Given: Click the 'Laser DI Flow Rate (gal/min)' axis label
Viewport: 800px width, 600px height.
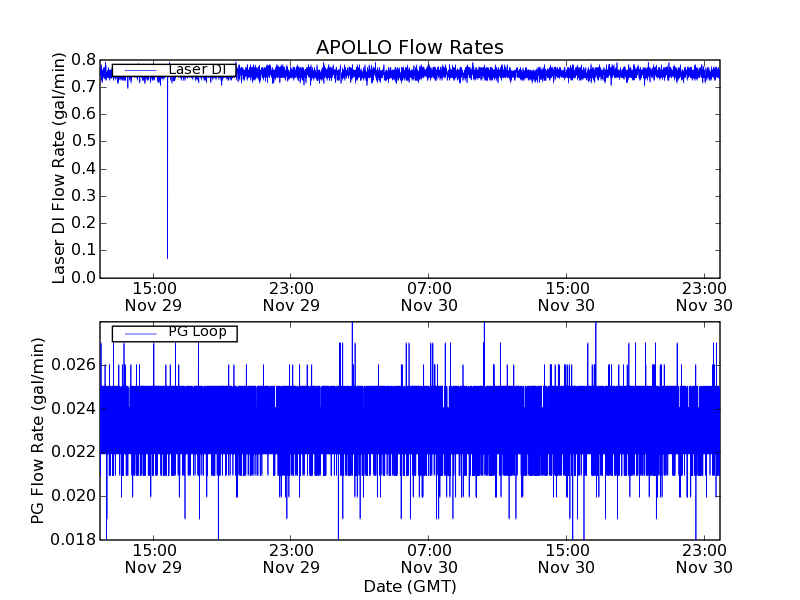Looking at the screenshot, I should 59,168.
